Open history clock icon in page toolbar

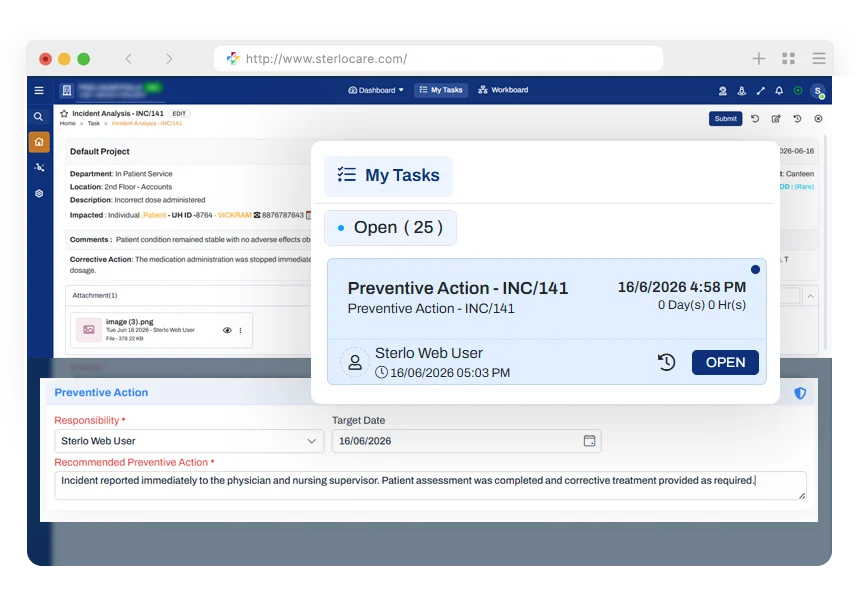[x=797, y=119]
